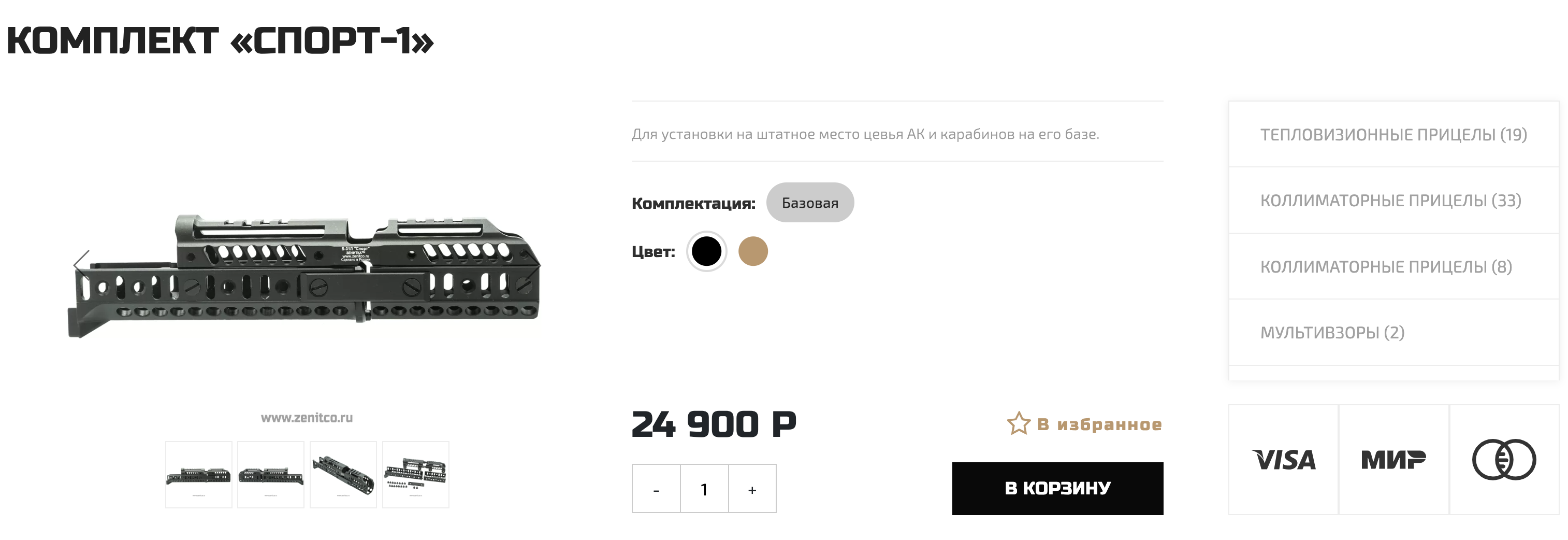Click the Visa payment logo
Viewport: 1568px width, 540px height.
click(1283, 460)
